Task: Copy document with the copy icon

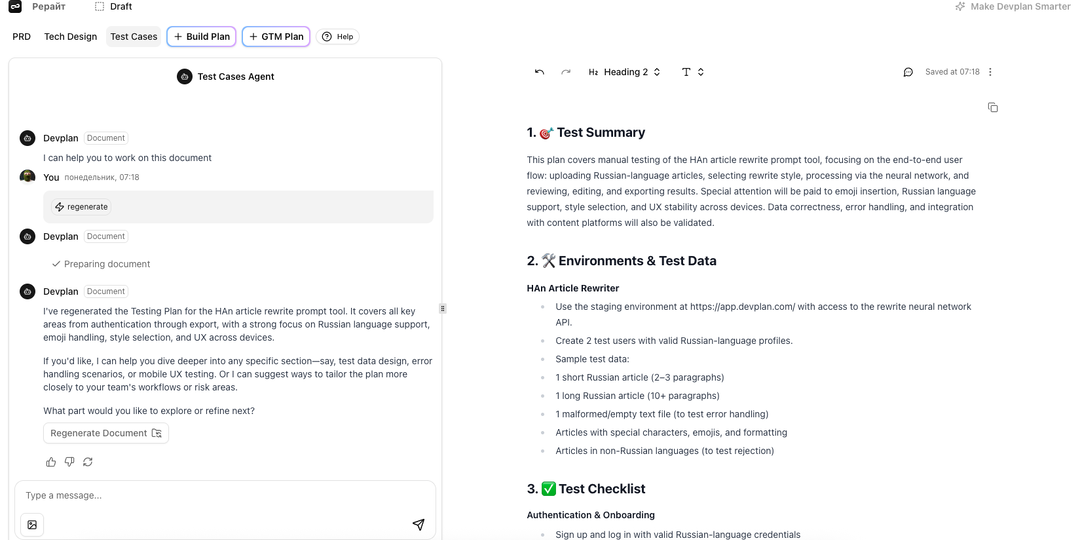Action: (993, 107)
